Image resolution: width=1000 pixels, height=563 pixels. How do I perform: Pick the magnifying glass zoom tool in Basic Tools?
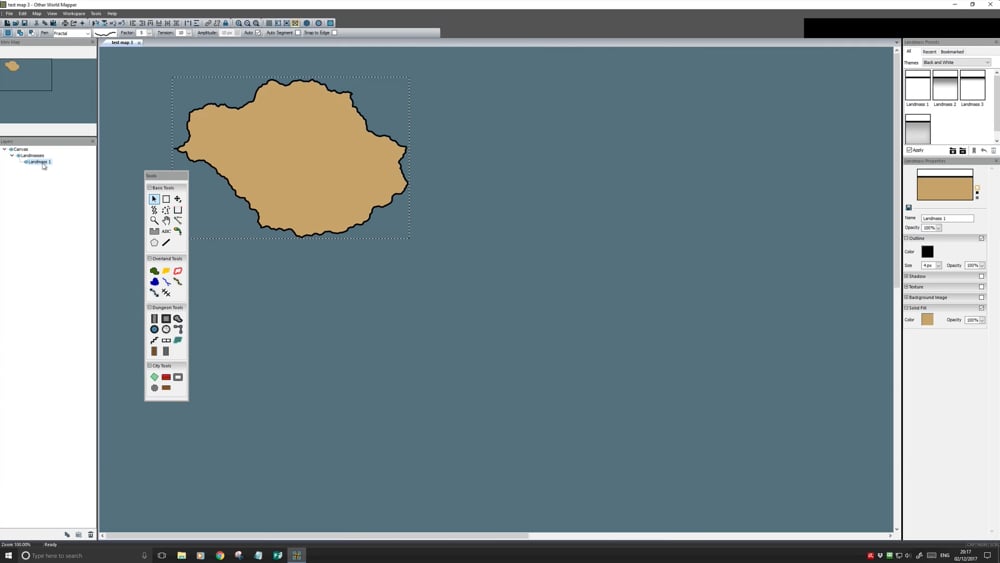point(154,221)
